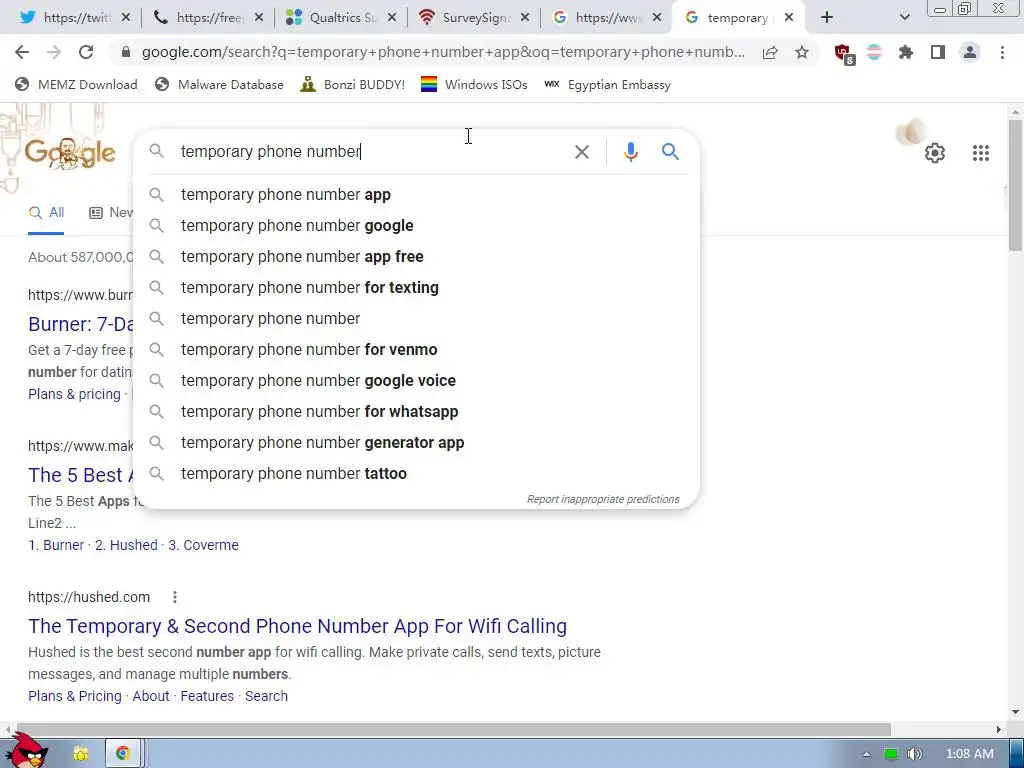Image resolution: width=1024 pixels, height=768 pixels.
Task: Open the volume speaker tray icon
Action: [914, 754]
